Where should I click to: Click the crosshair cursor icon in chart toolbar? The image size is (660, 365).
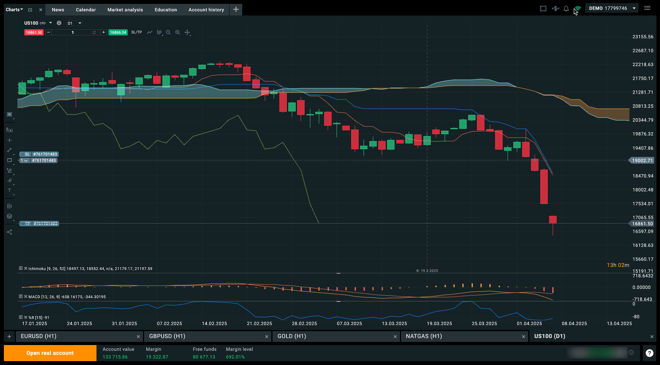pyautogui.click(x=187, y=32)
